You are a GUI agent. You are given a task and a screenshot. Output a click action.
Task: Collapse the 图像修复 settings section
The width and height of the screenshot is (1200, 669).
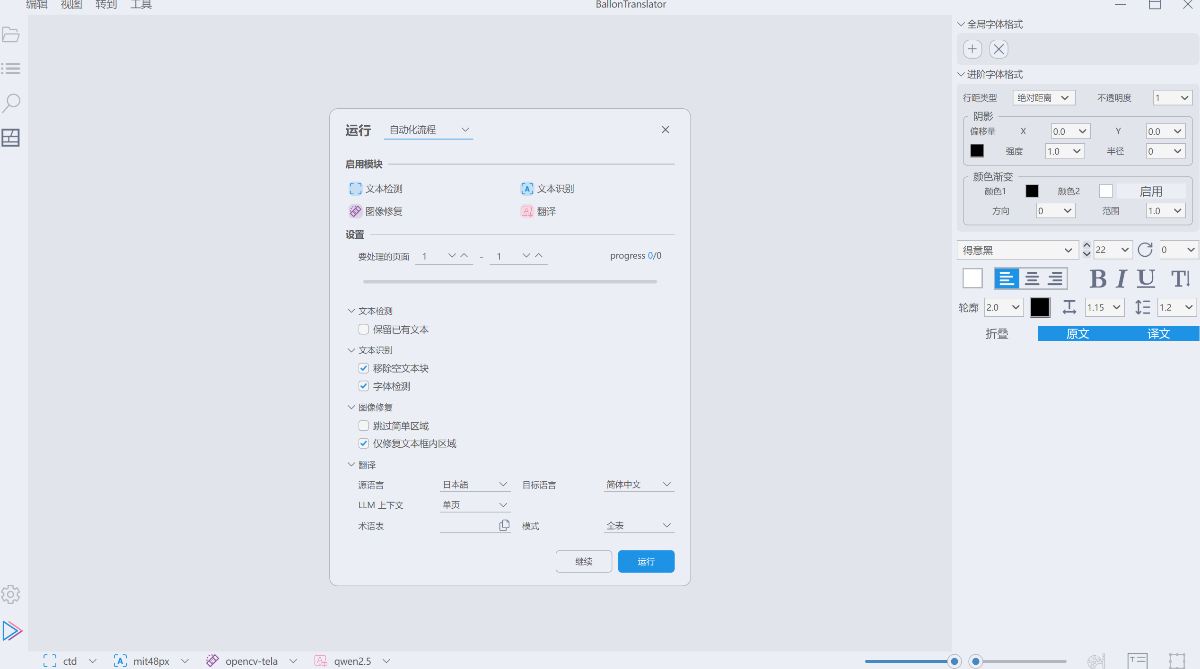click(369, 407)
